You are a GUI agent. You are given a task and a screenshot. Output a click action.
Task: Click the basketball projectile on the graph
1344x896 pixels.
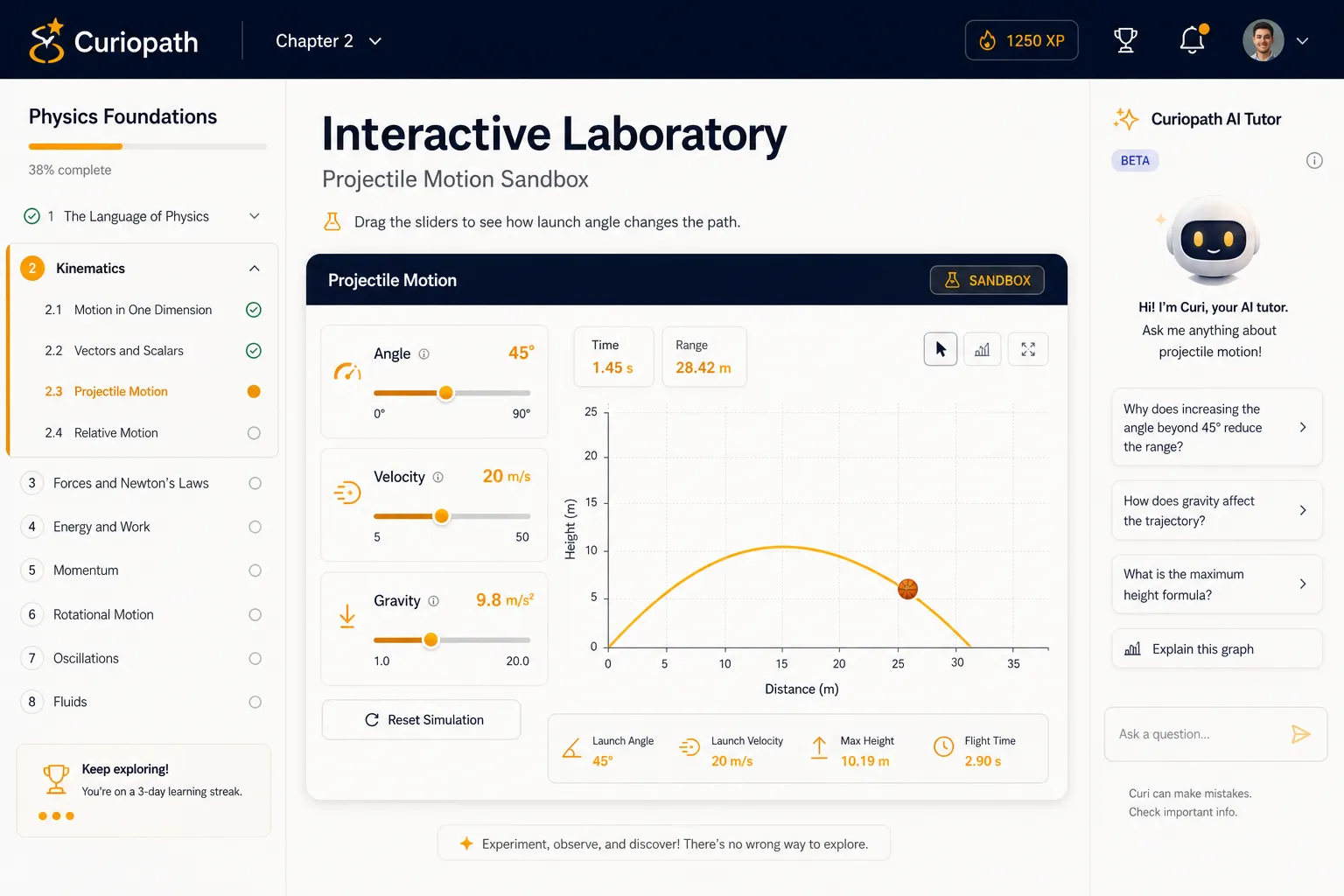point(908,589)
